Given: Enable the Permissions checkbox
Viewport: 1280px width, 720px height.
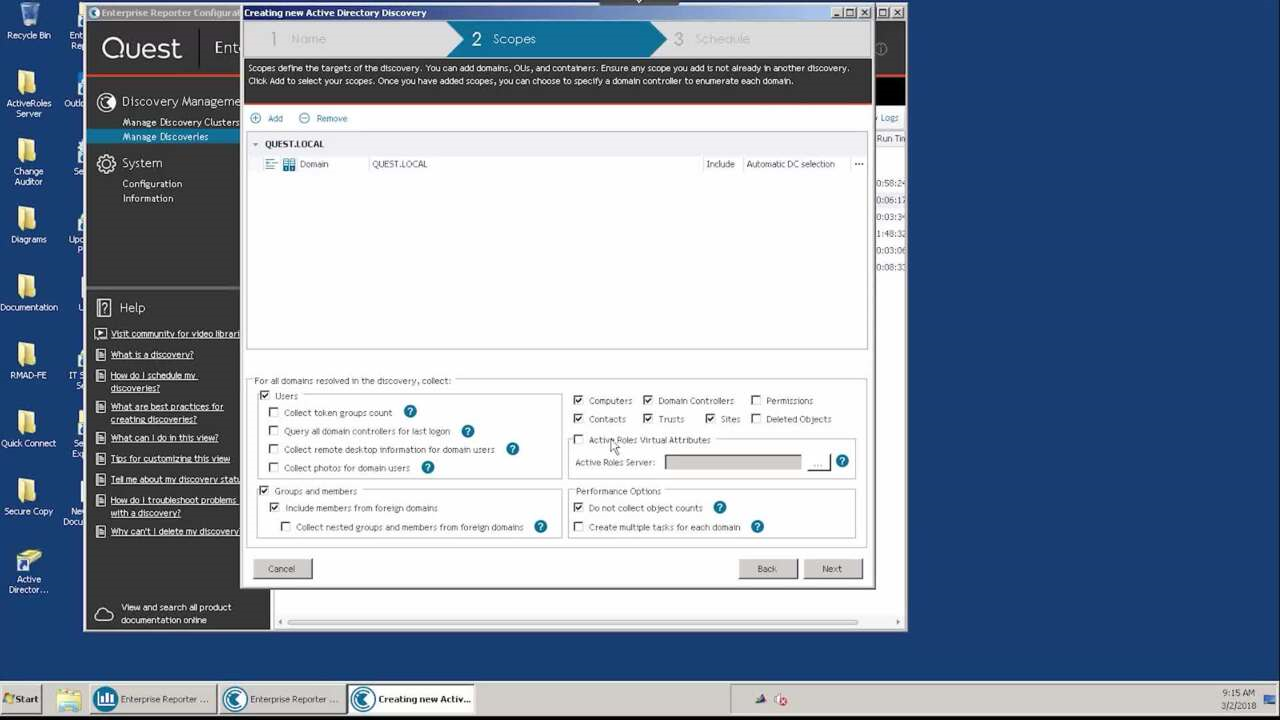Looking at the screenshot, I should [x=757, y=400].
